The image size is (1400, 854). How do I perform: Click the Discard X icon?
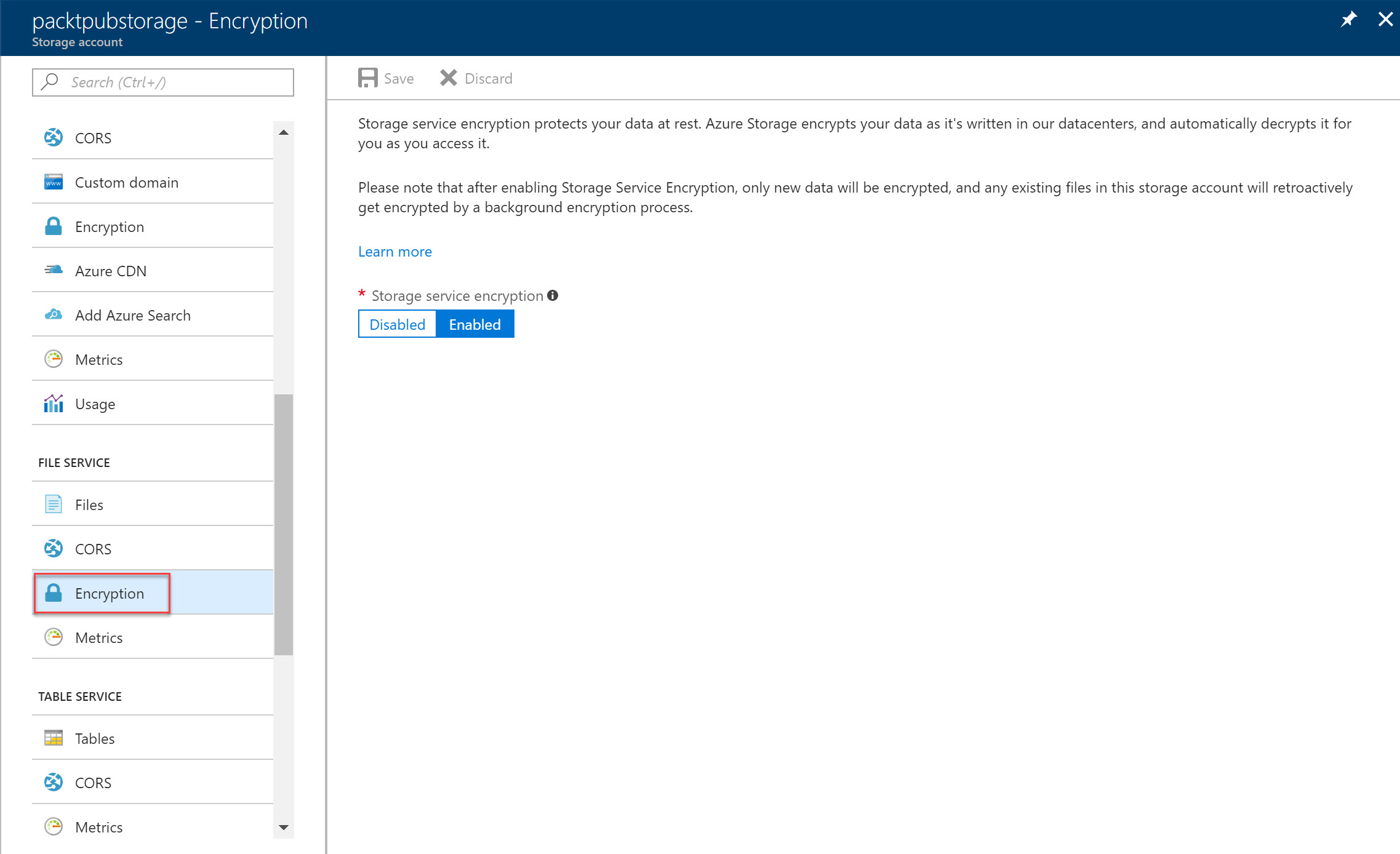(x=449, y=78)
